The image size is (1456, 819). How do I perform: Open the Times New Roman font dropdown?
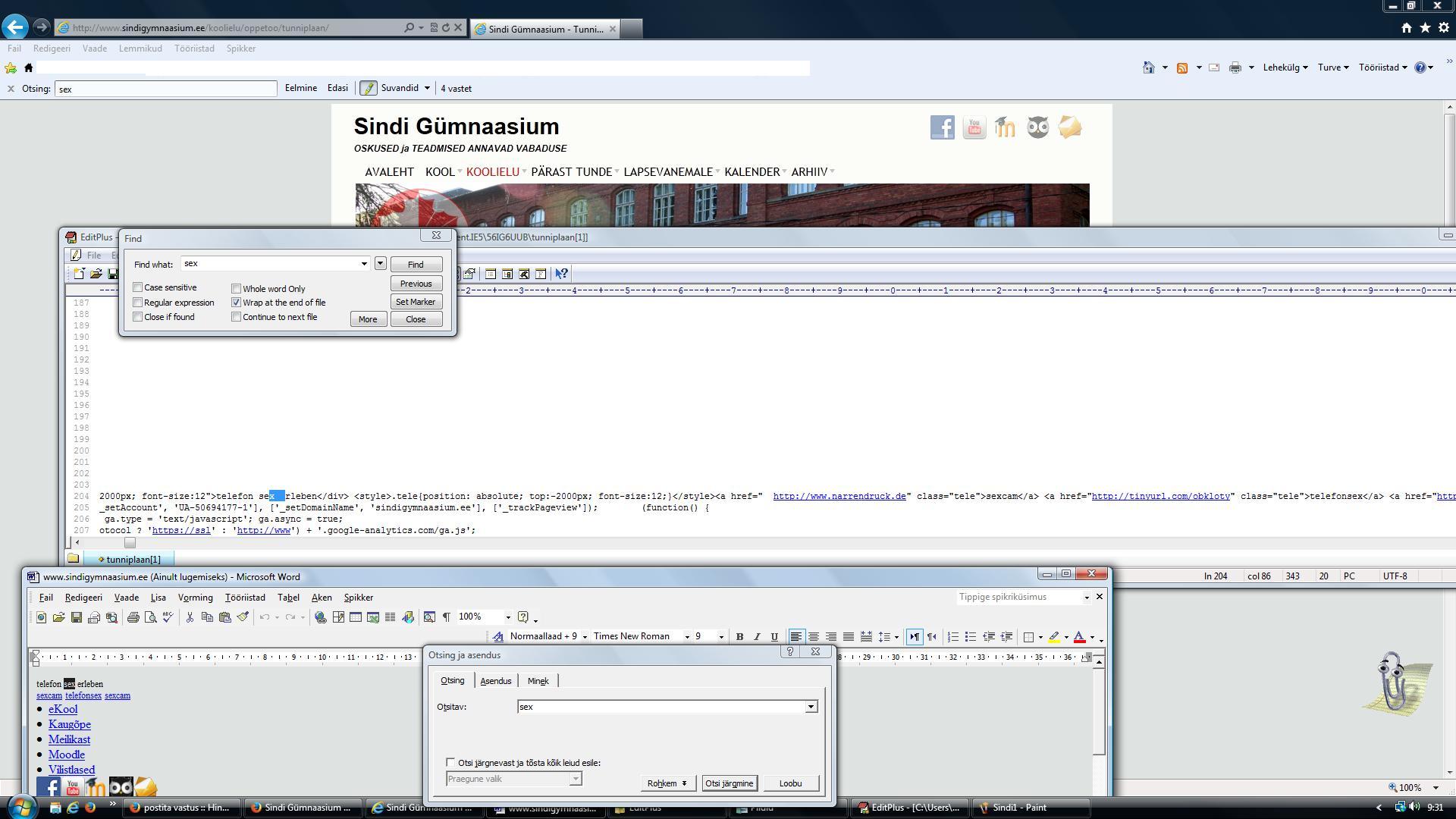687,637
